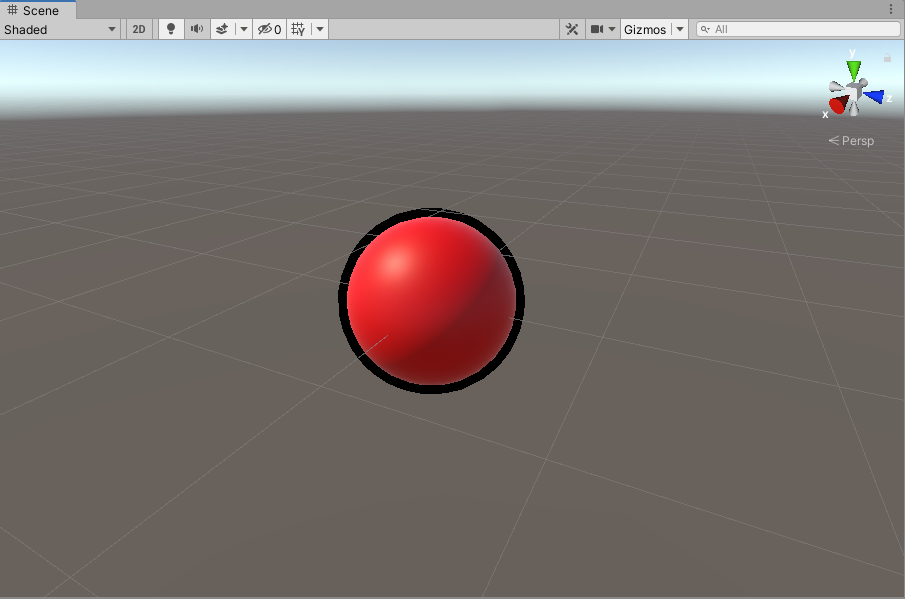Click green Y axis cone on gizmo
The image size is (905, 599).
[854, 70]
